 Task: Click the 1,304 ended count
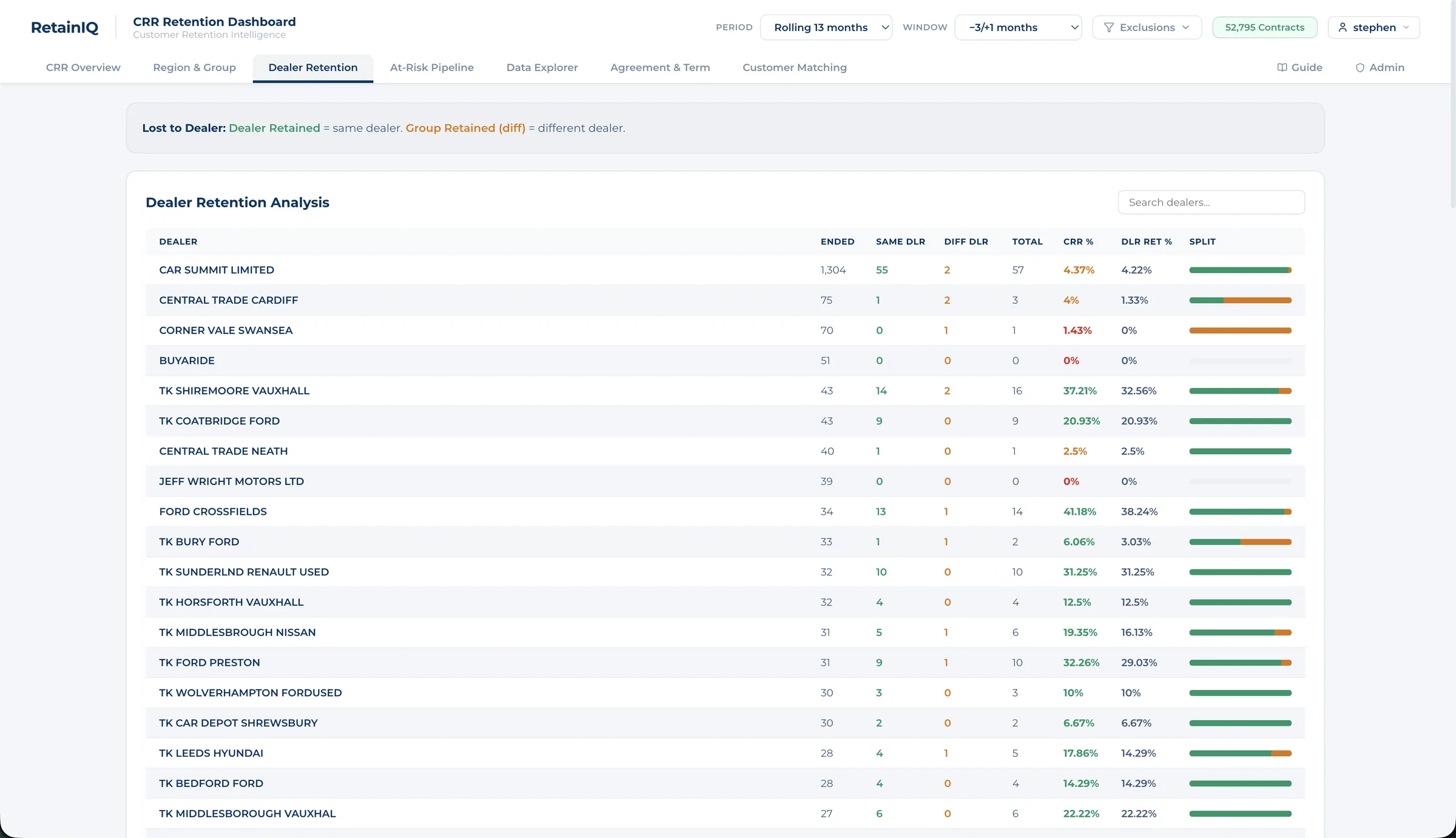[833, 270]
